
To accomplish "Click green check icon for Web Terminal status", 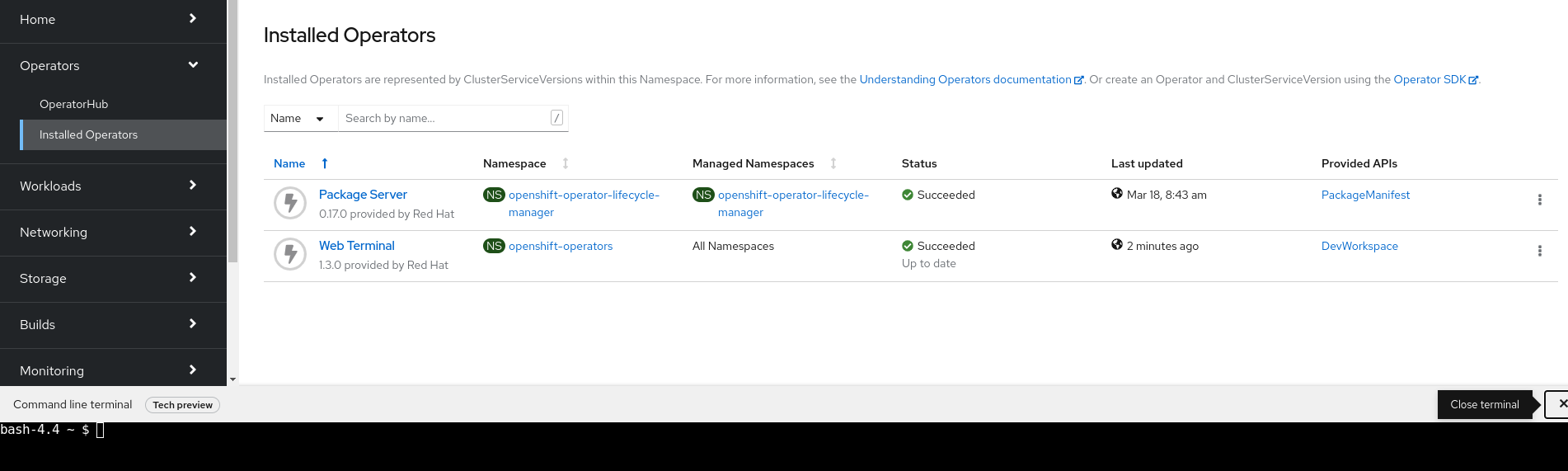I will [x=908, y=246].
